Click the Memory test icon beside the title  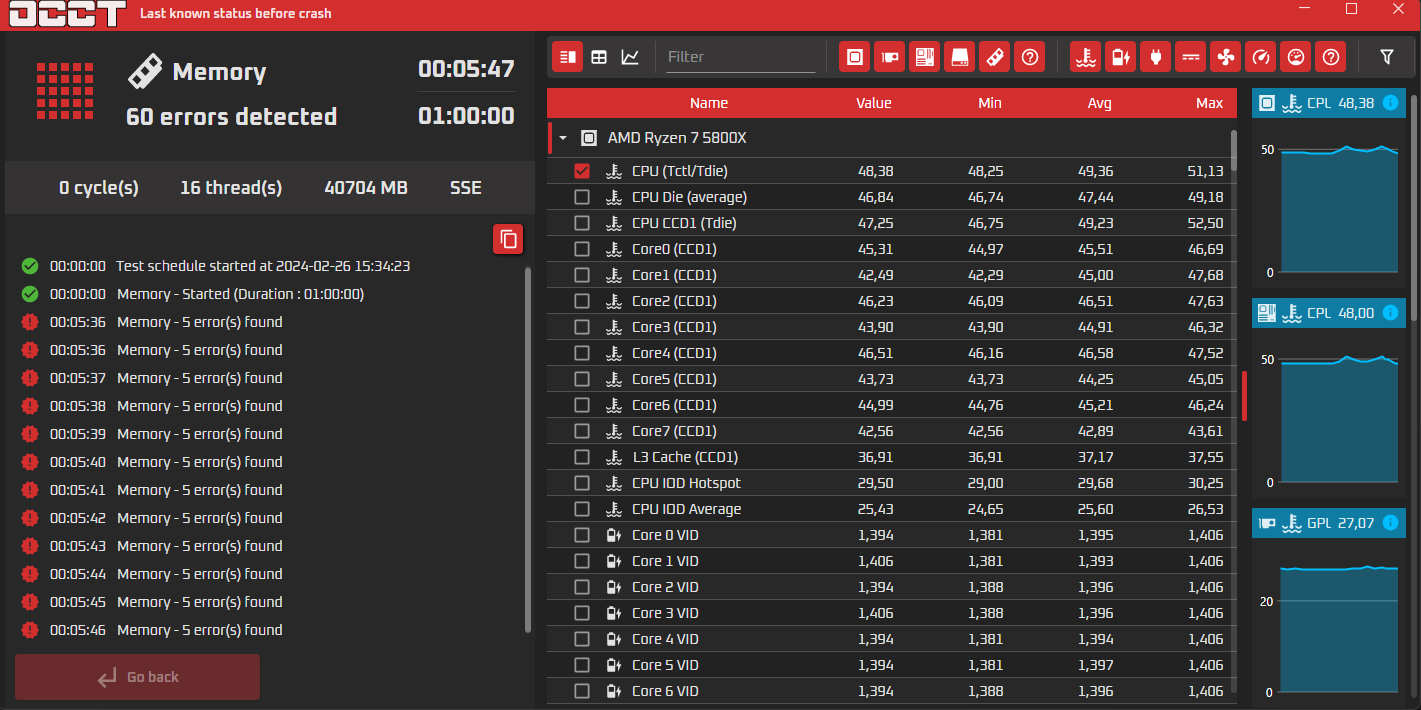tap(145, 71)
